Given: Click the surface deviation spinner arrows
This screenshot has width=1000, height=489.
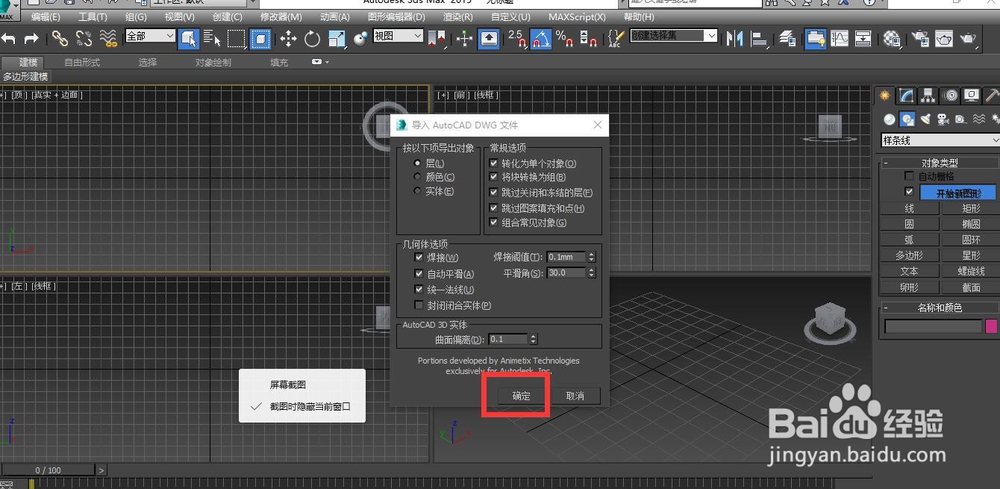Looking at the screenshot, I should point(533,339).
